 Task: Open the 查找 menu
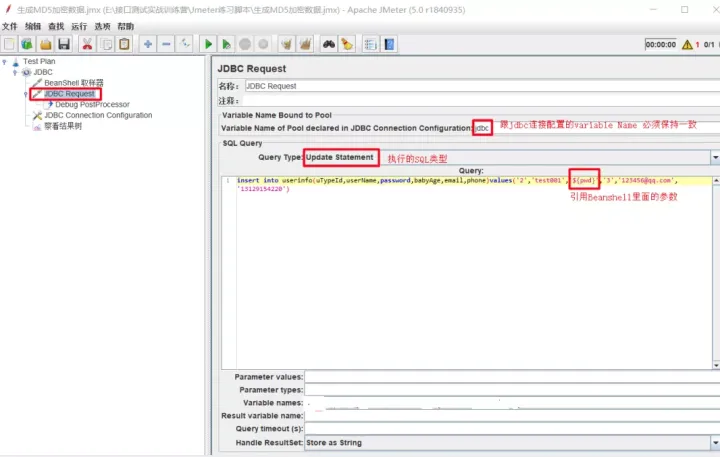click(56, 26)
